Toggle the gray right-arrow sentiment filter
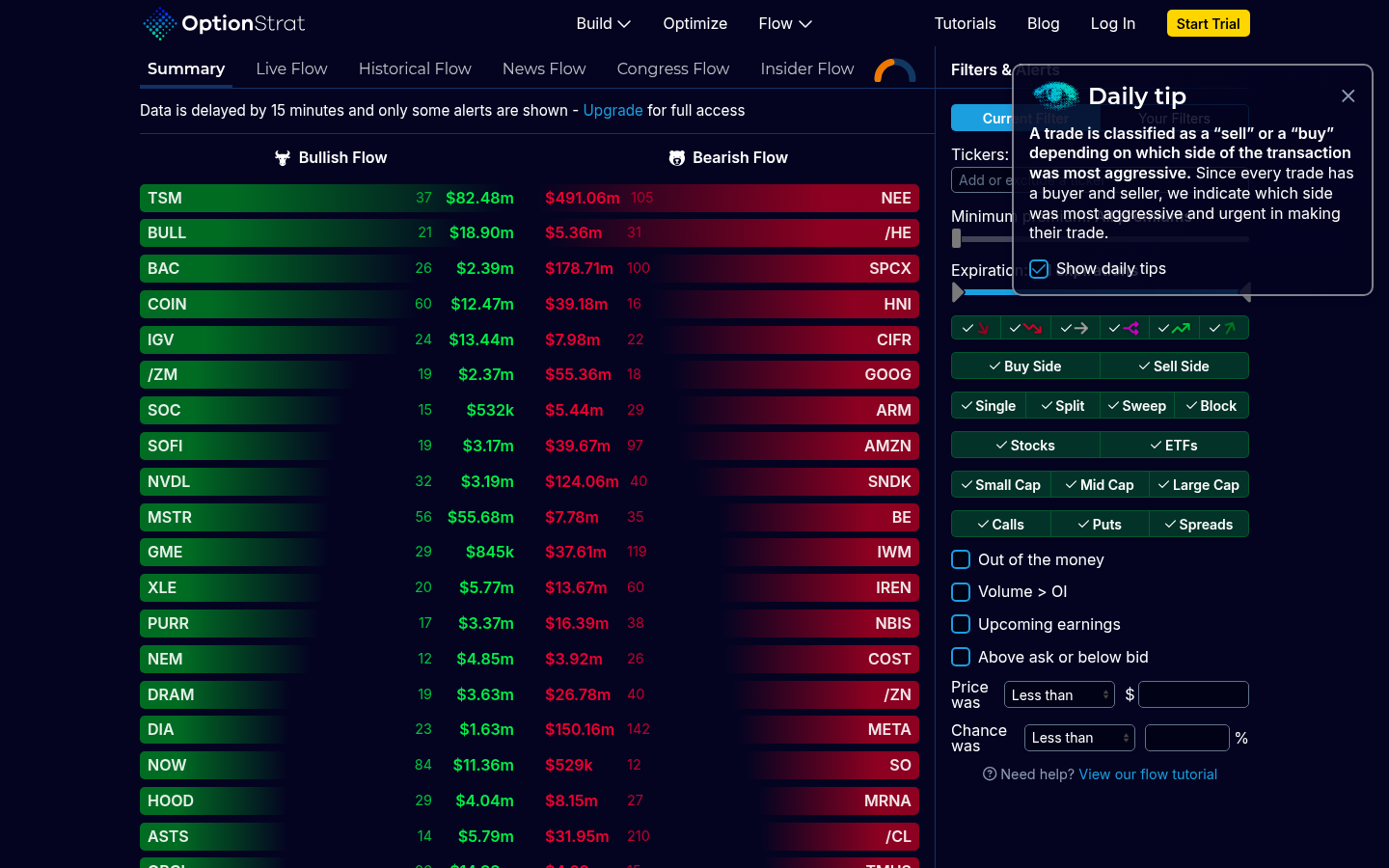 pos(1075,328)
